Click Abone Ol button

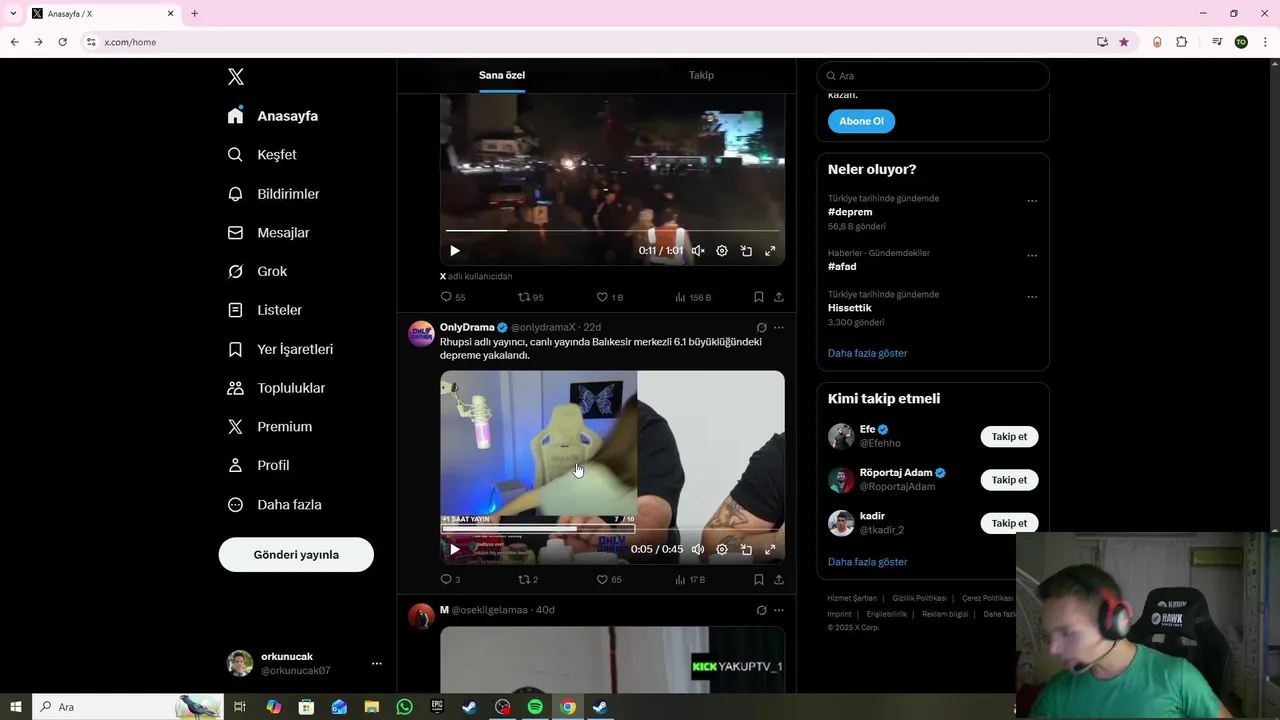click(x=861, y=121)
